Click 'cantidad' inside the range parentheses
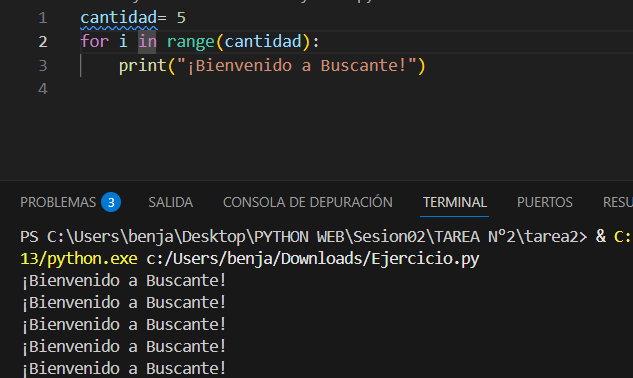Screen dimensions: 633x378 coord(263,42)
